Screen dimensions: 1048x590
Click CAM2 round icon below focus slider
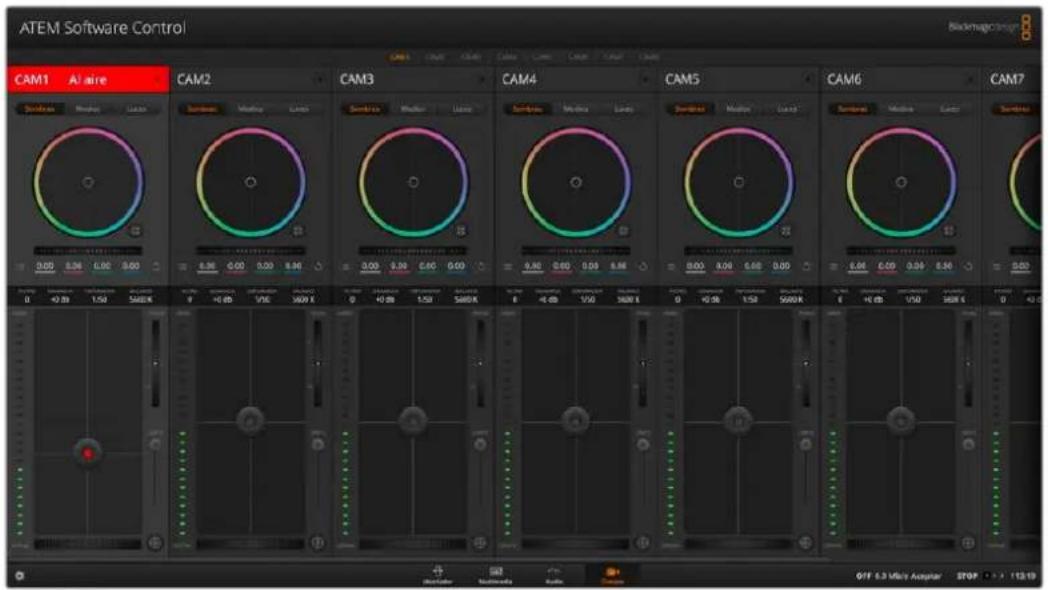(x=318, y=444)
